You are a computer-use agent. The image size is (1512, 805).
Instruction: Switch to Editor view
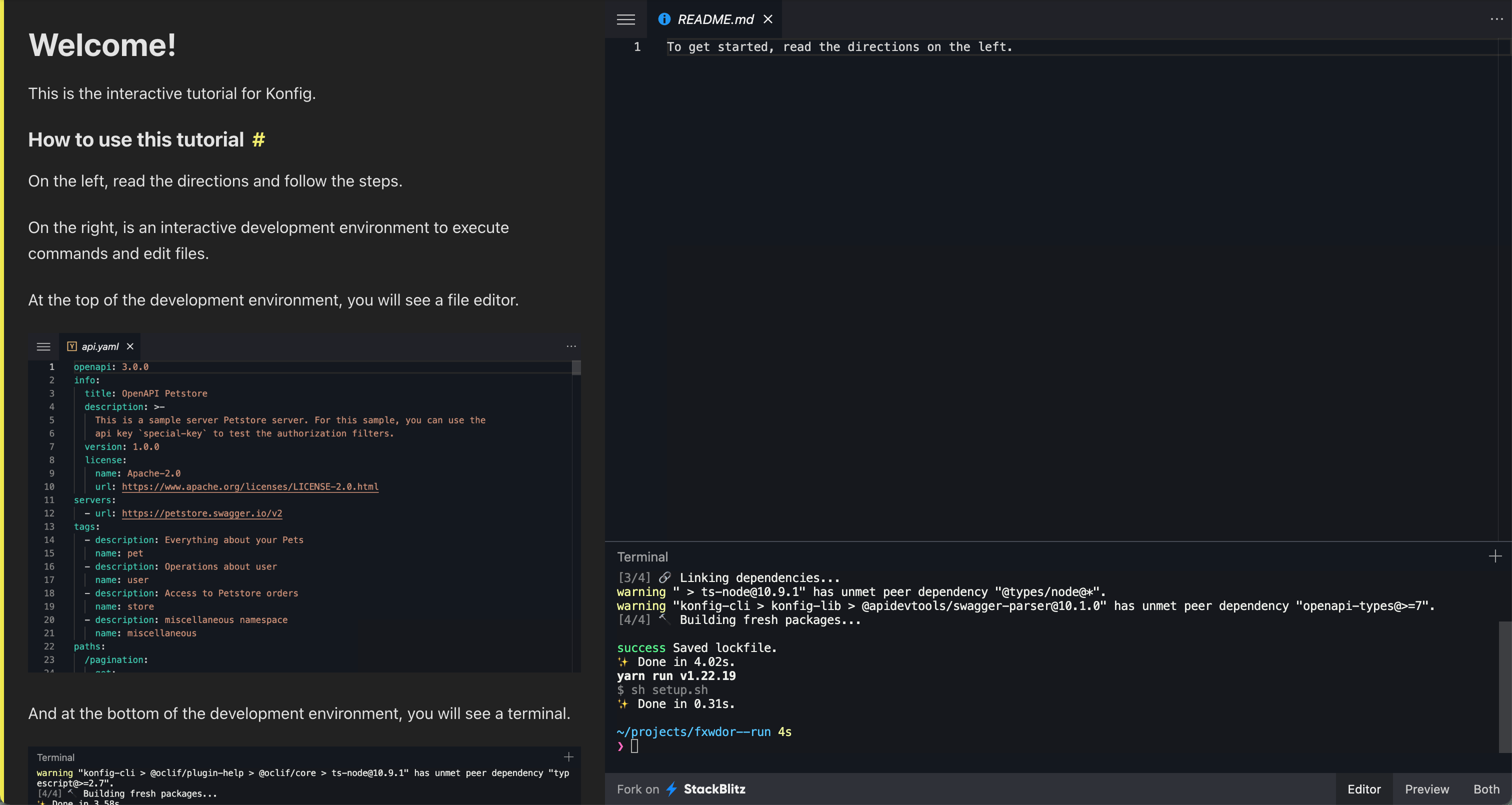click(1363, 789)
